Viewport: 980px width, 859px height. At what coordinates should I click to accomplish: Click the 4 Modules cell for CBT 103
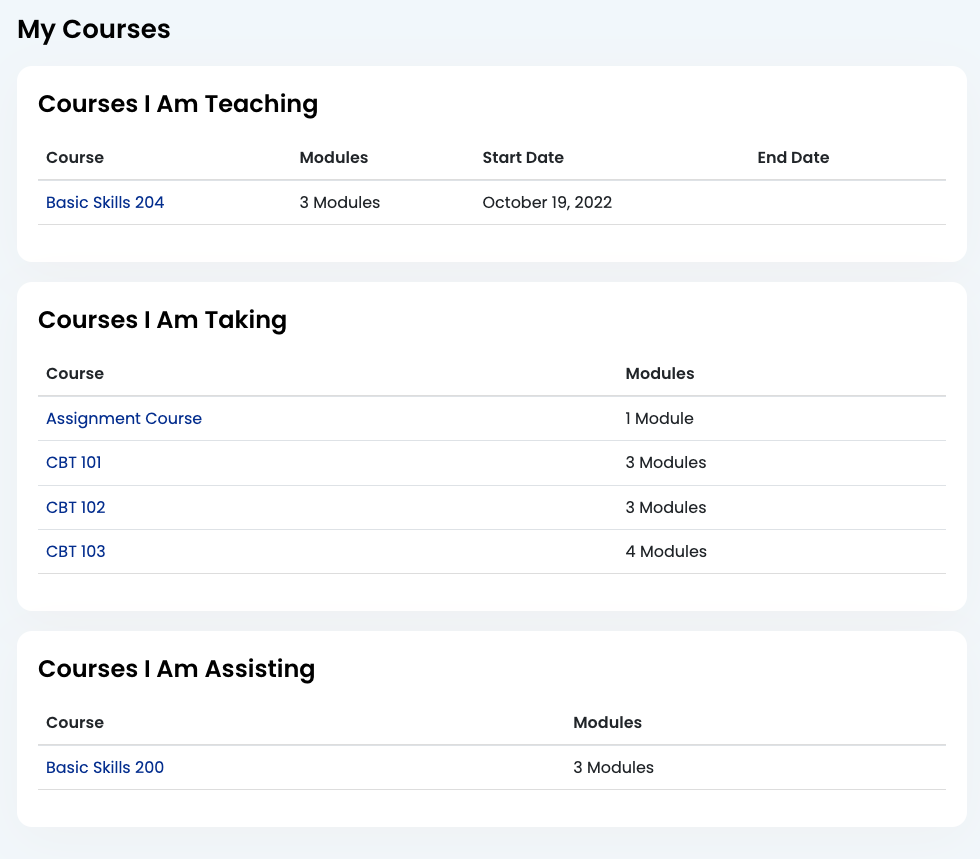(666, 551)
